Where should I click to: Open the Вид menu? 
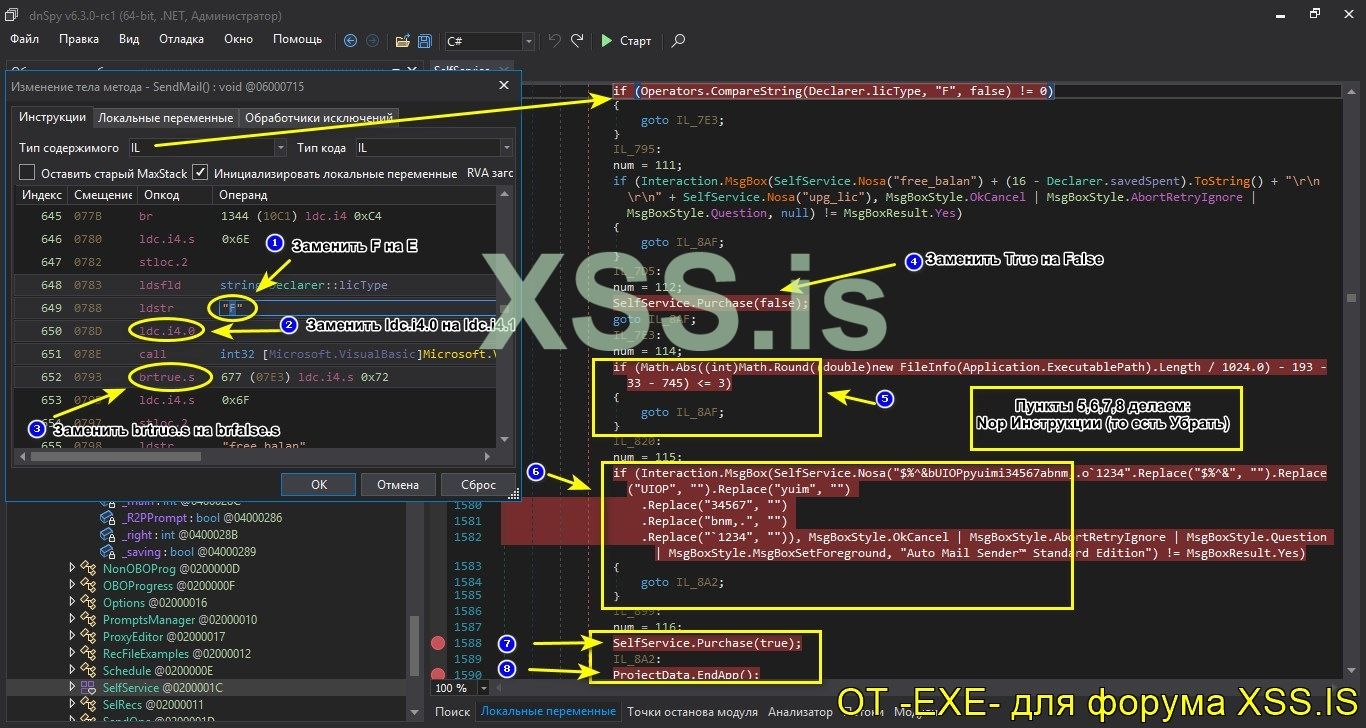click(129, 39)
